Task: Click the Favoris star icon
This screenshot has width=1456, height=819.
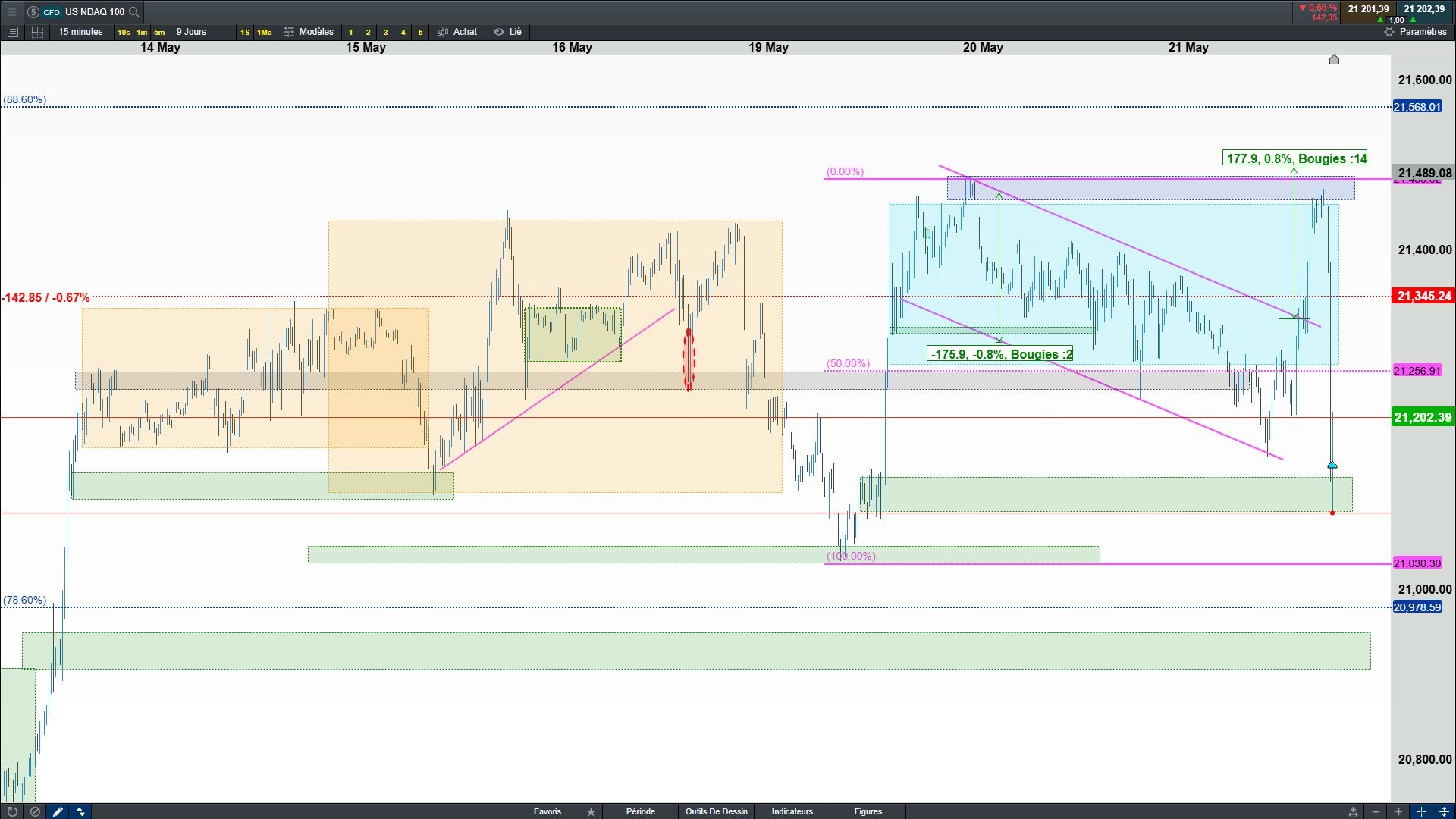Action: click(591, 811)
